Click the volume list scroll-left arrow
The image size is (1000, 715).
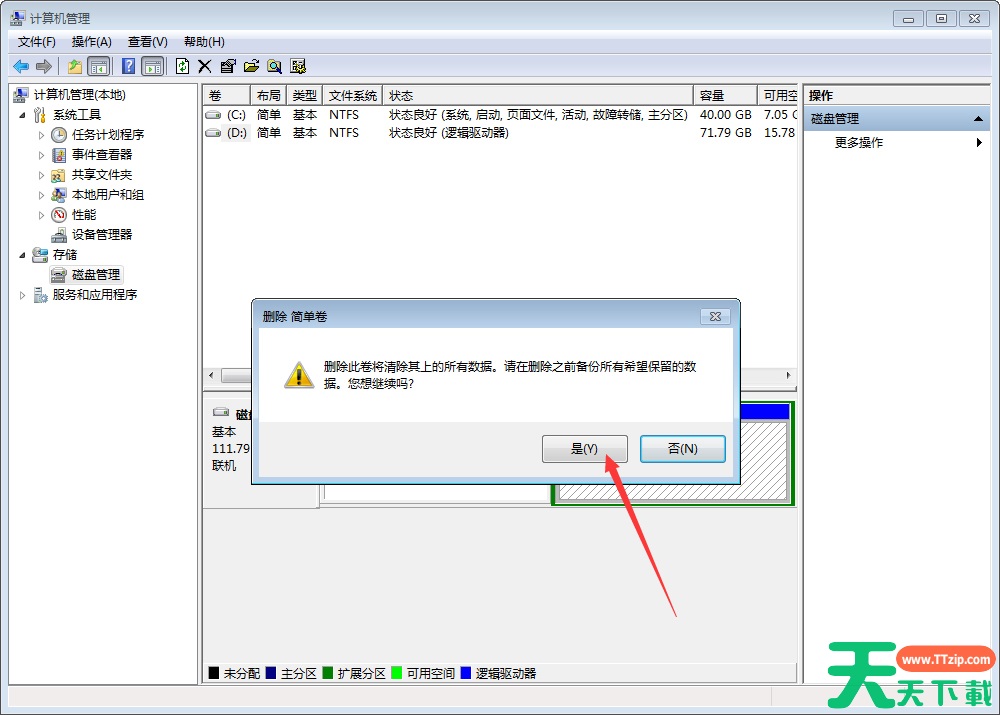pos(212,376)
